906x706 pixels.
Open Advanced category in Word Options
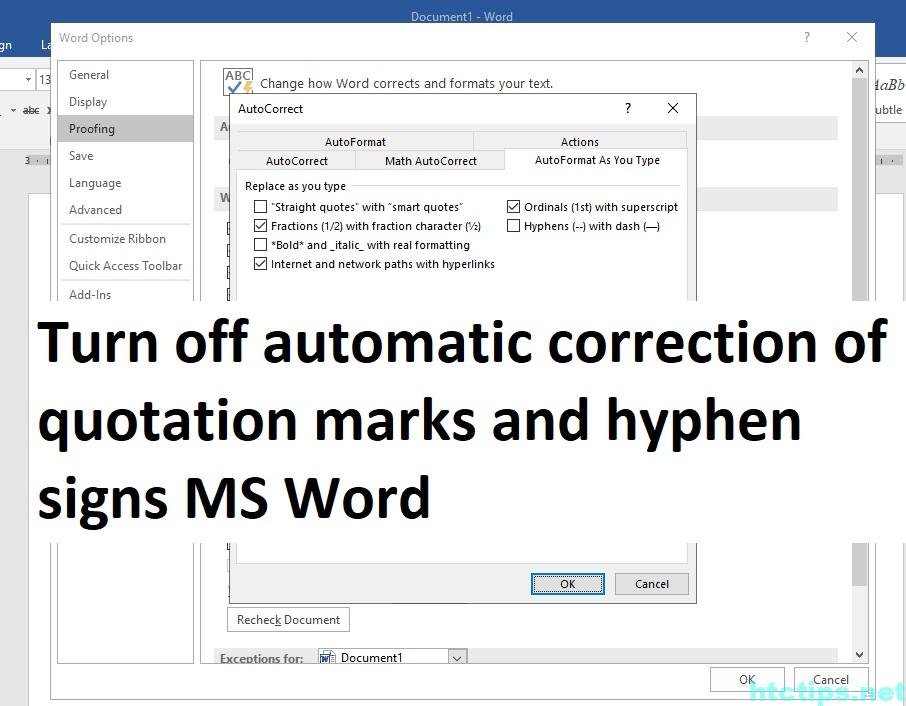point(125,210)
